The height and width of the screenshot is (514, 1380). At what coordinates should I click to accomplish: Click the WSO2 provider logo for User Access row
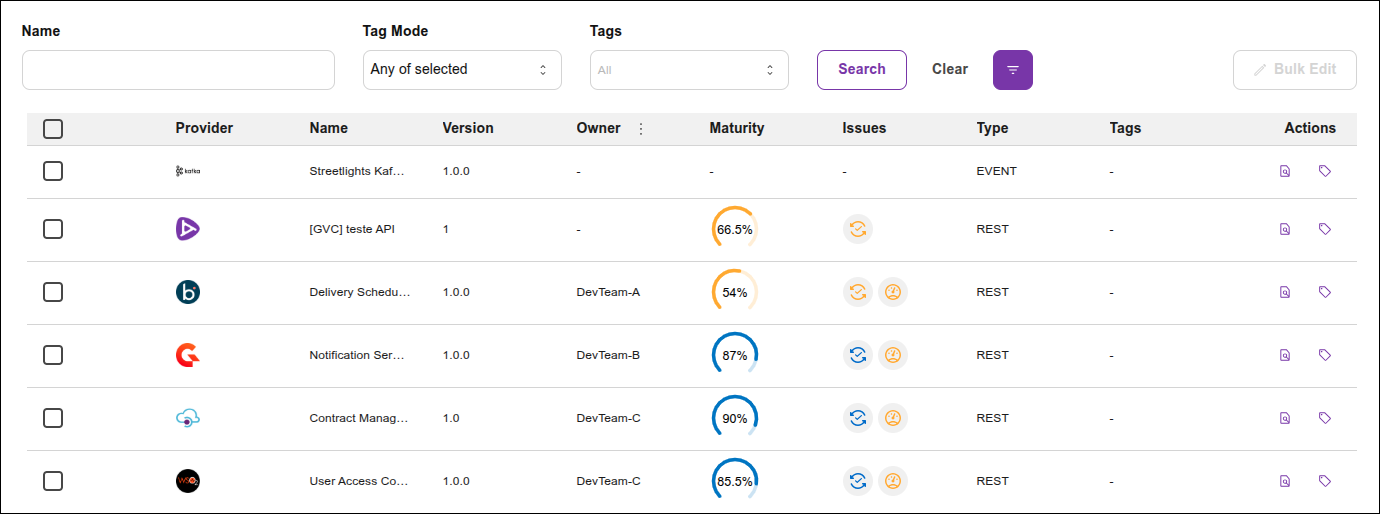[x=188, y=481]
